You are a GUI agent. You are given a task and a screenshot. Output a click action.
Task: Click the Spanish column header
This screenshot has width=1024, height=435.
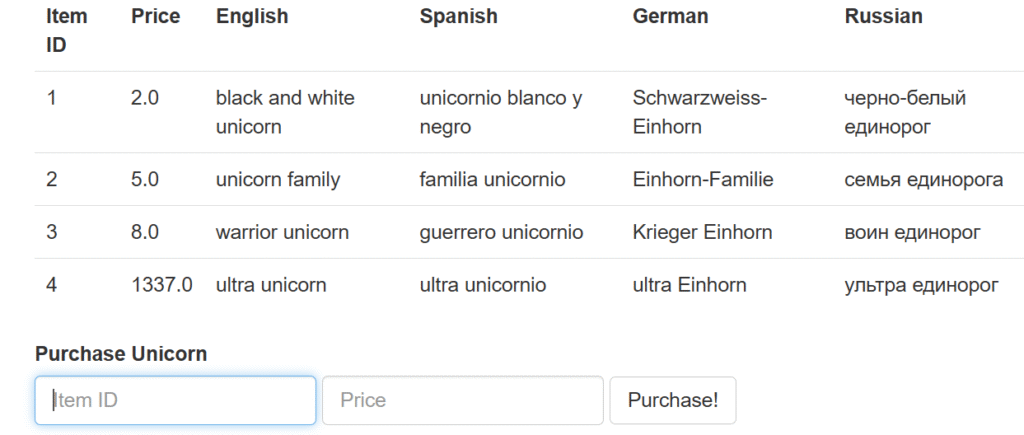458,16
